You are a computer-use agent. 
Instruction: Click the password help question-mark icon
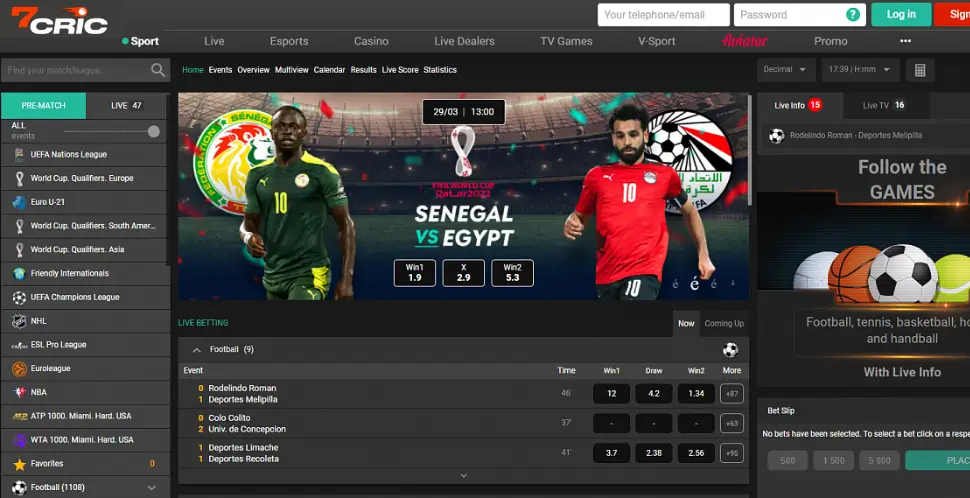pos(853,14)
